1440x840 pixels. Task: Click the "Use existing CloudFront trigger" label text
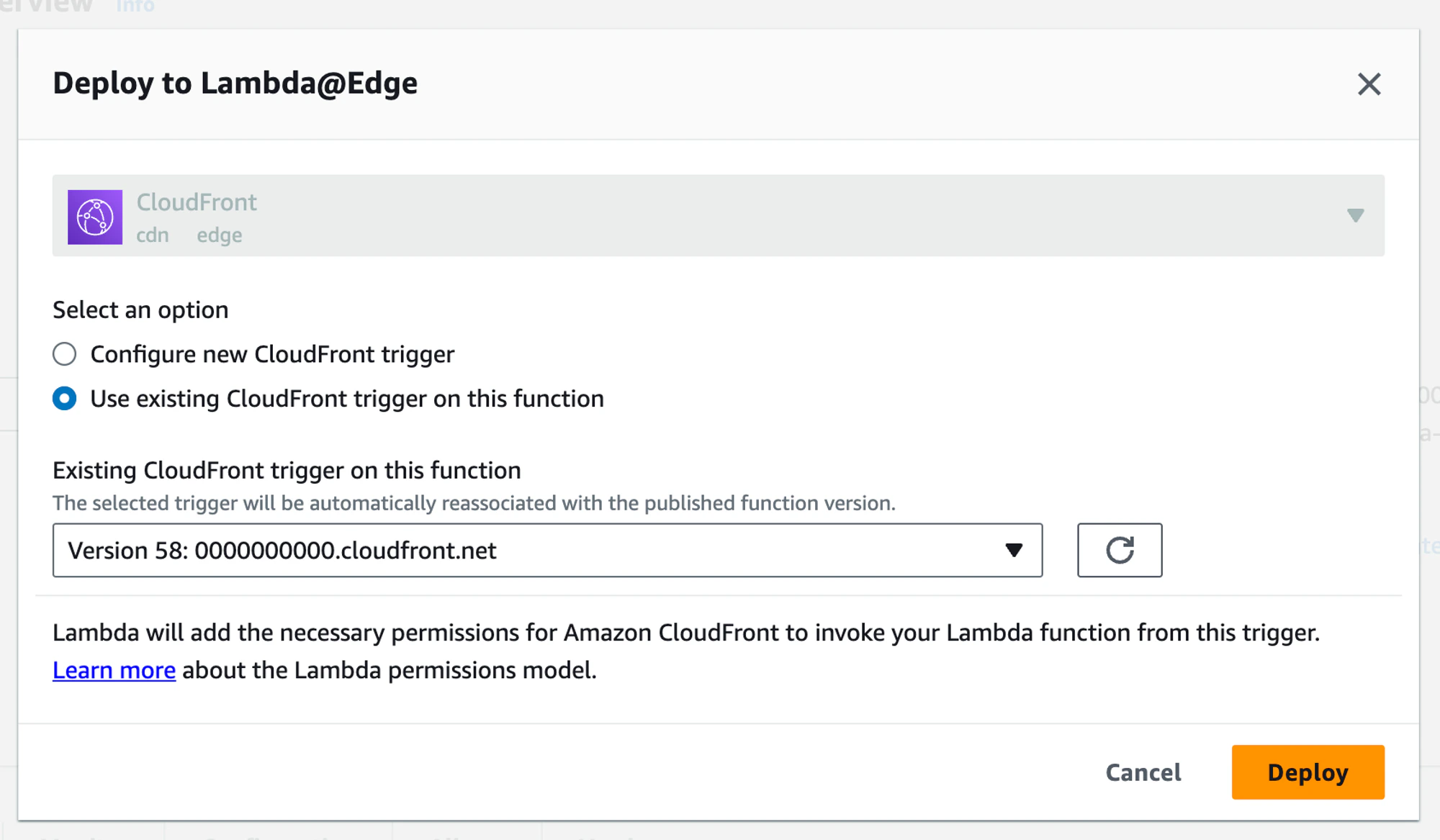[346, 399]
